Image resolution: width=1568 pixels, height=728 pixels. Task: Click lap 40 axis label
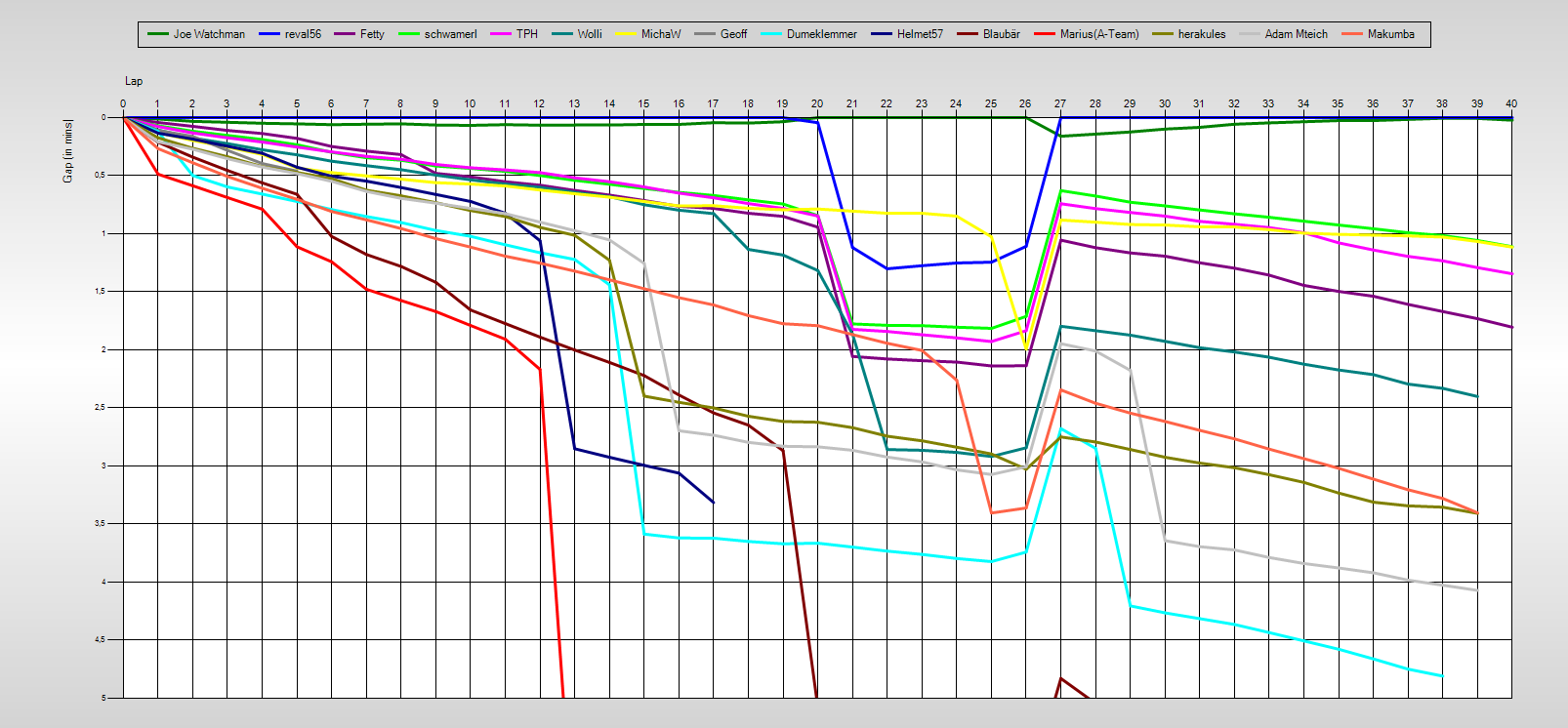point(1511,103)
